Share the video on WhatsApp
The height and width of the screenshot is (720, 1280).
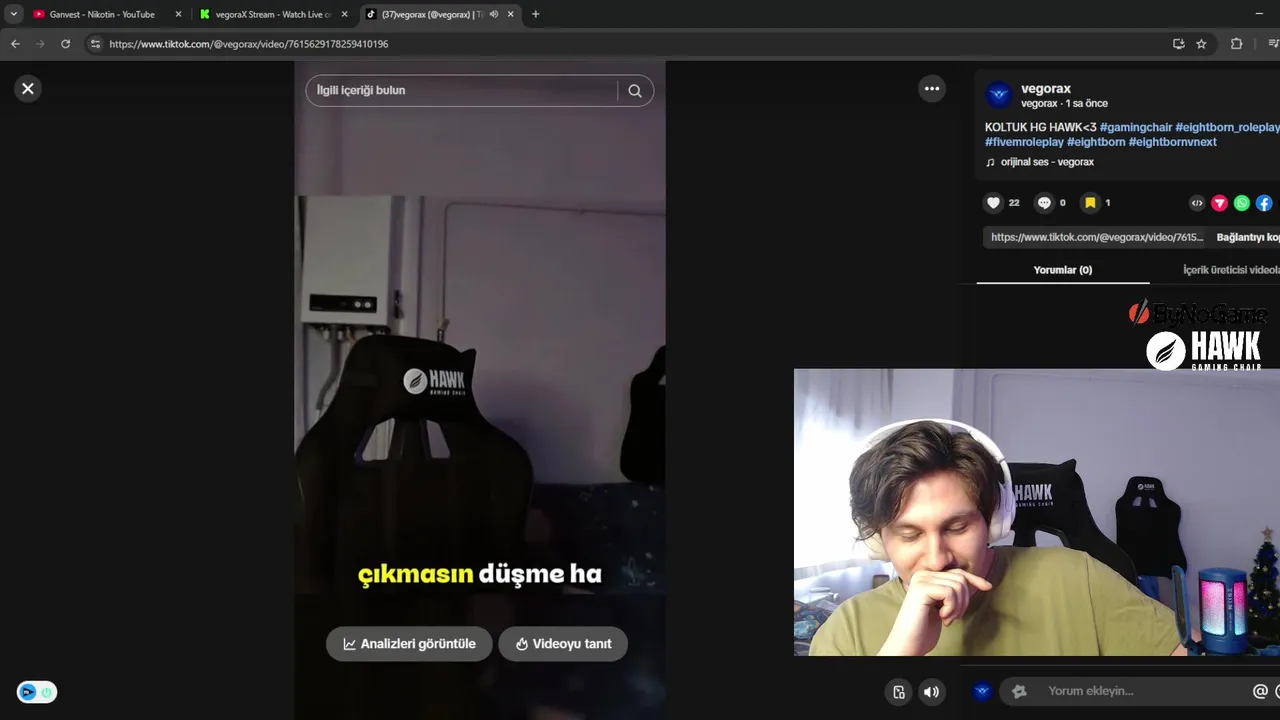coord(1242,203)
